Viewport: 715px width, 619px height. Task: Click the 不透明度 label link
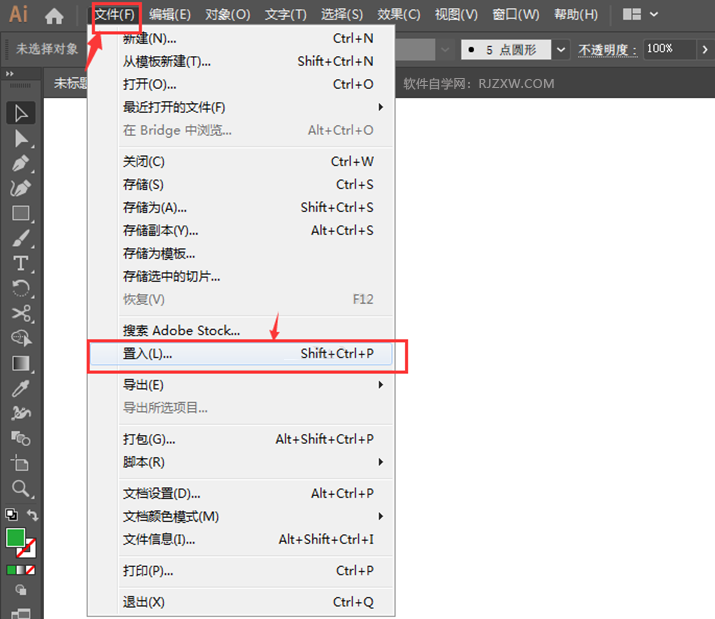pos(608,49)
